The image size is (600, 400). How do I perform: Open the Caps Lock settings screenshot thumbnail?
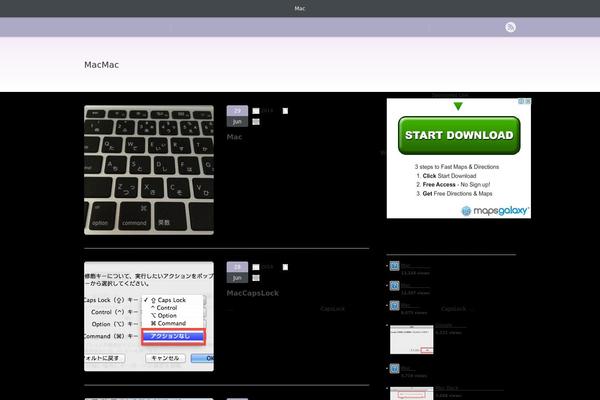(x=149, y=316)
